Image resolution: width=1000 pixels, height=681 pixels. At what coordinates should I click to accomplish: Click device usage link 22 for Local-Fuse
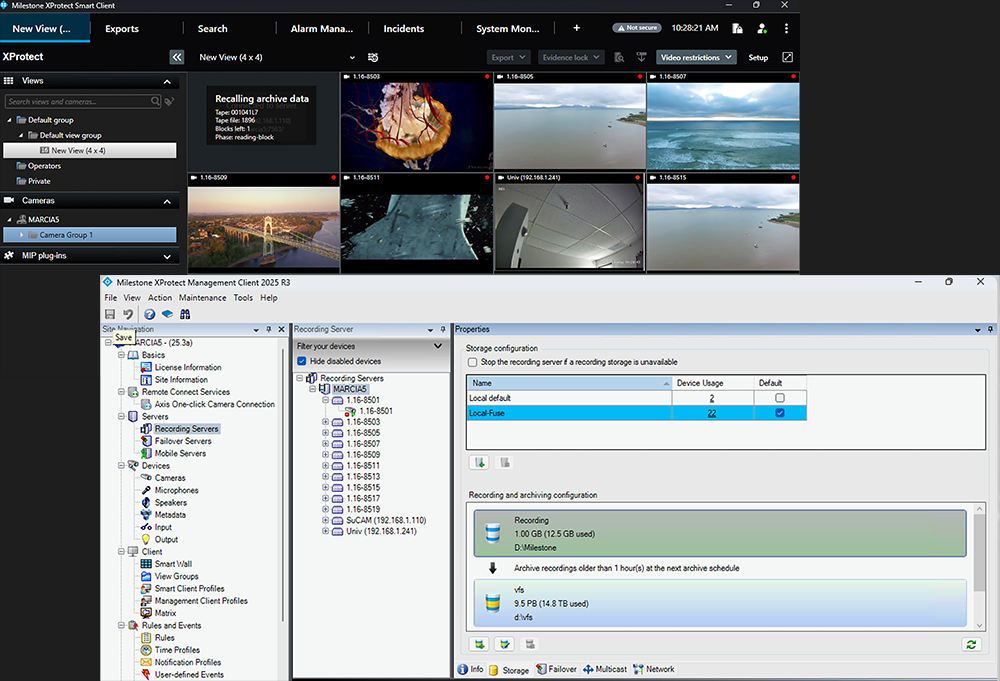click(712, 413)
